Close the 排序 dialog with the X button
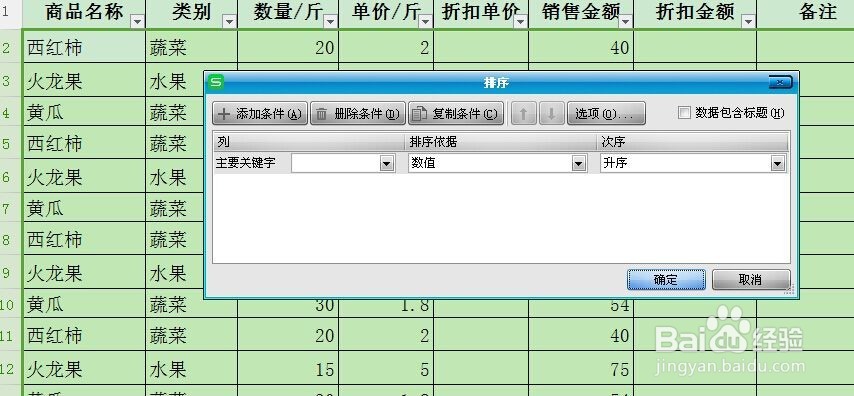 click(x=780, y=82)
